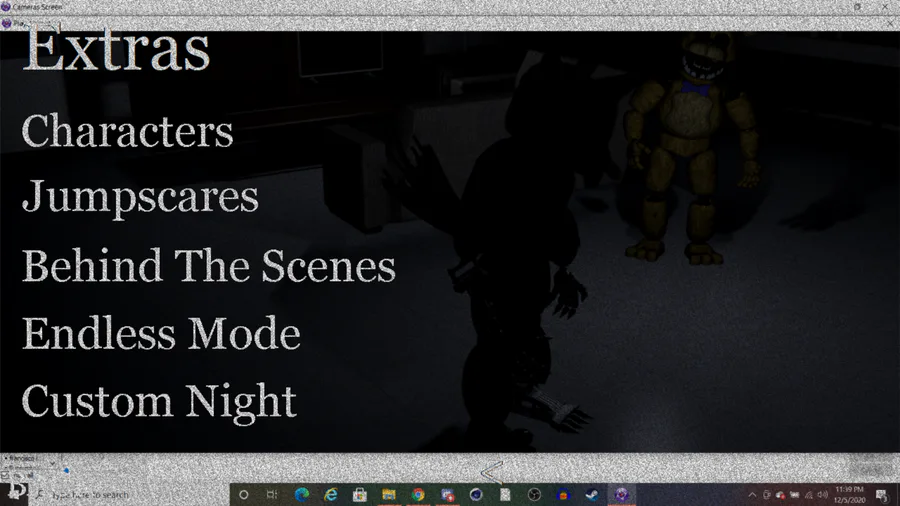Launch Internet Explorer from taskbar
900x506 pixels.
click(x=331, y=495)
